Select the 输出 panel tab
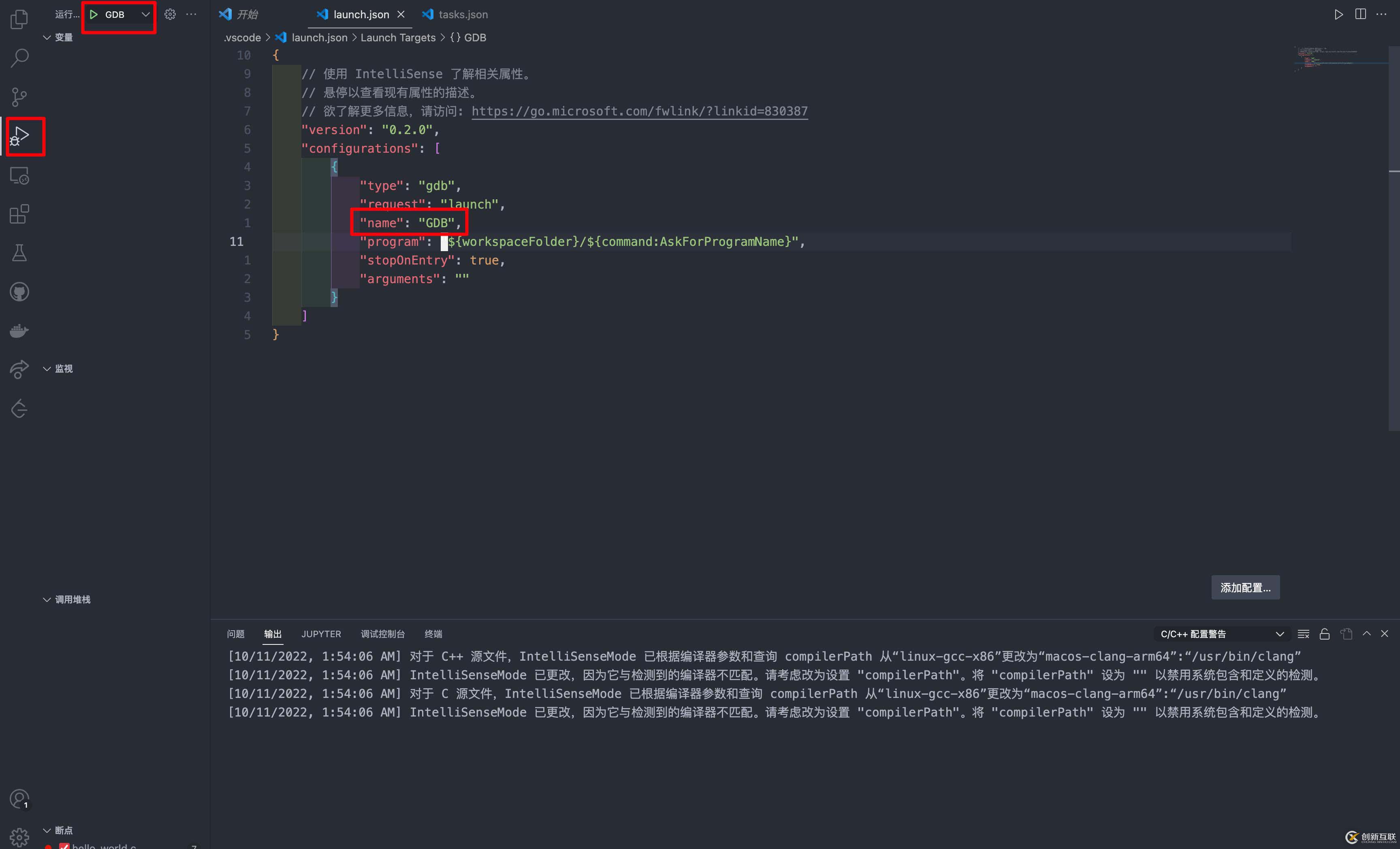Screen dimensions: 1400x849 tap(273, 634)
